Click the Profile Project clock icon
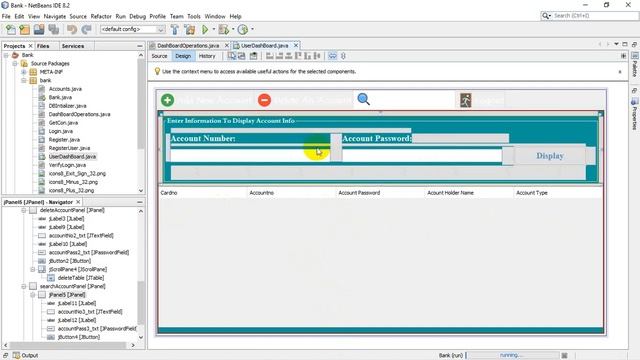 (243, 29)
